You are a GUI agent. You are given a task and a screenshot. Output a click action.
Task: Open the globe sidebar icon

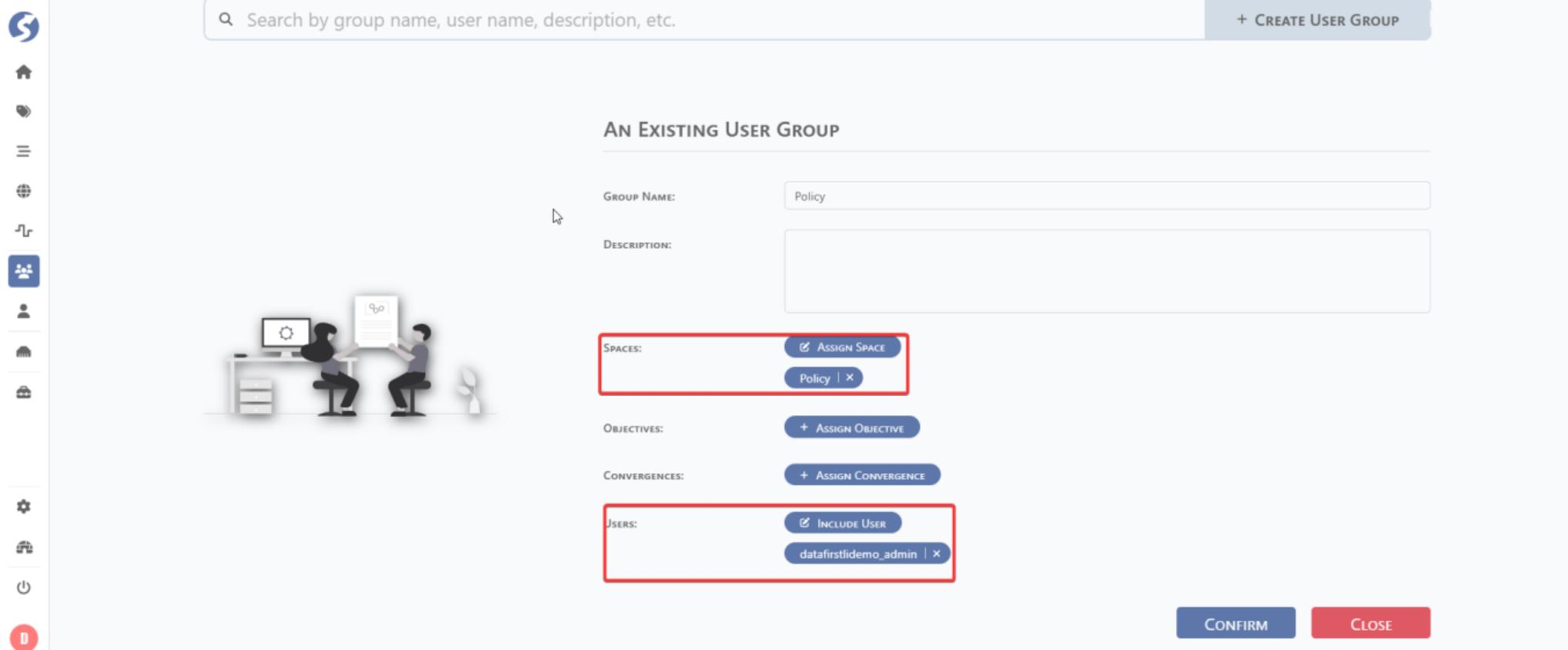(24, 191)
